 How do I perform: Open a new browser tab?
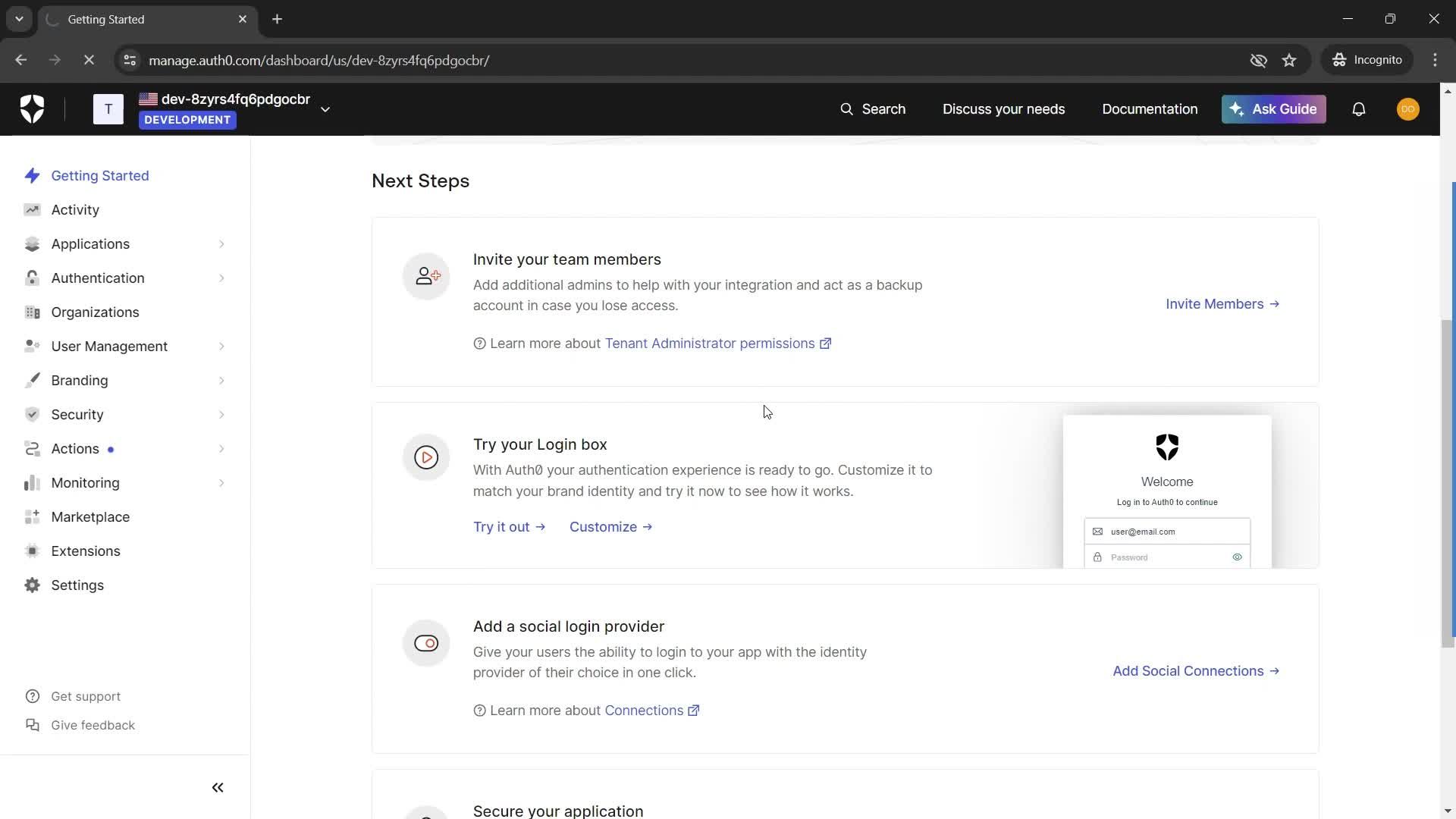277,19
